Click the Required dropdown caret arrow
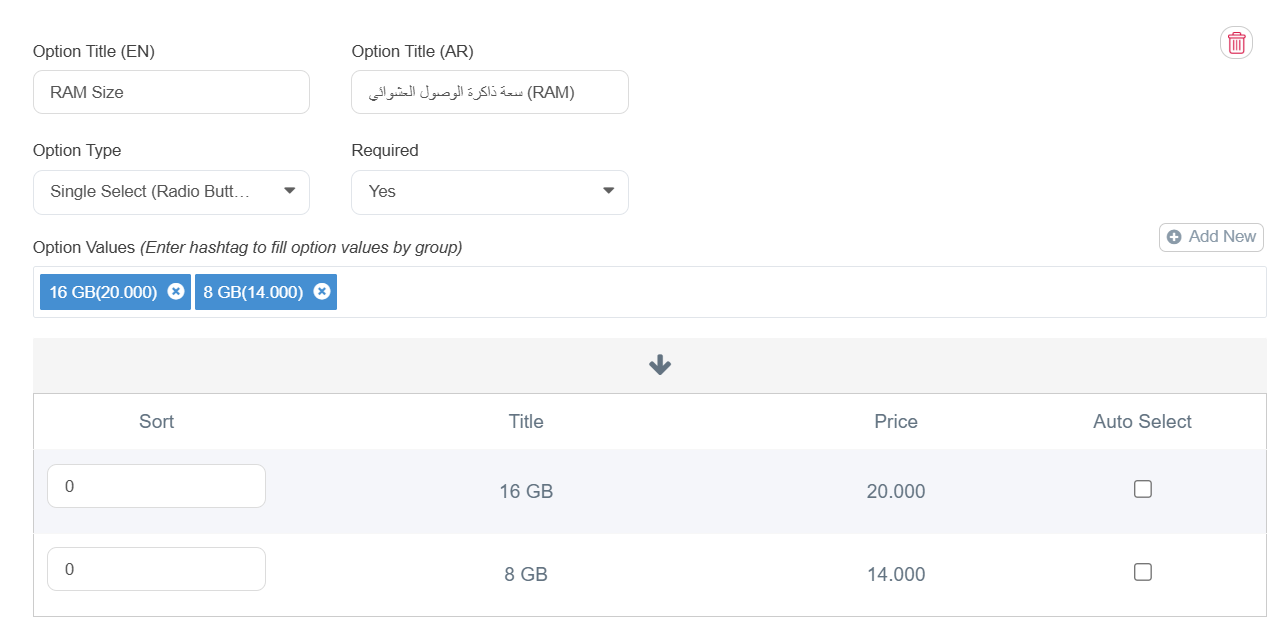This screenshot has height=628, width=1276. point(608,191)
